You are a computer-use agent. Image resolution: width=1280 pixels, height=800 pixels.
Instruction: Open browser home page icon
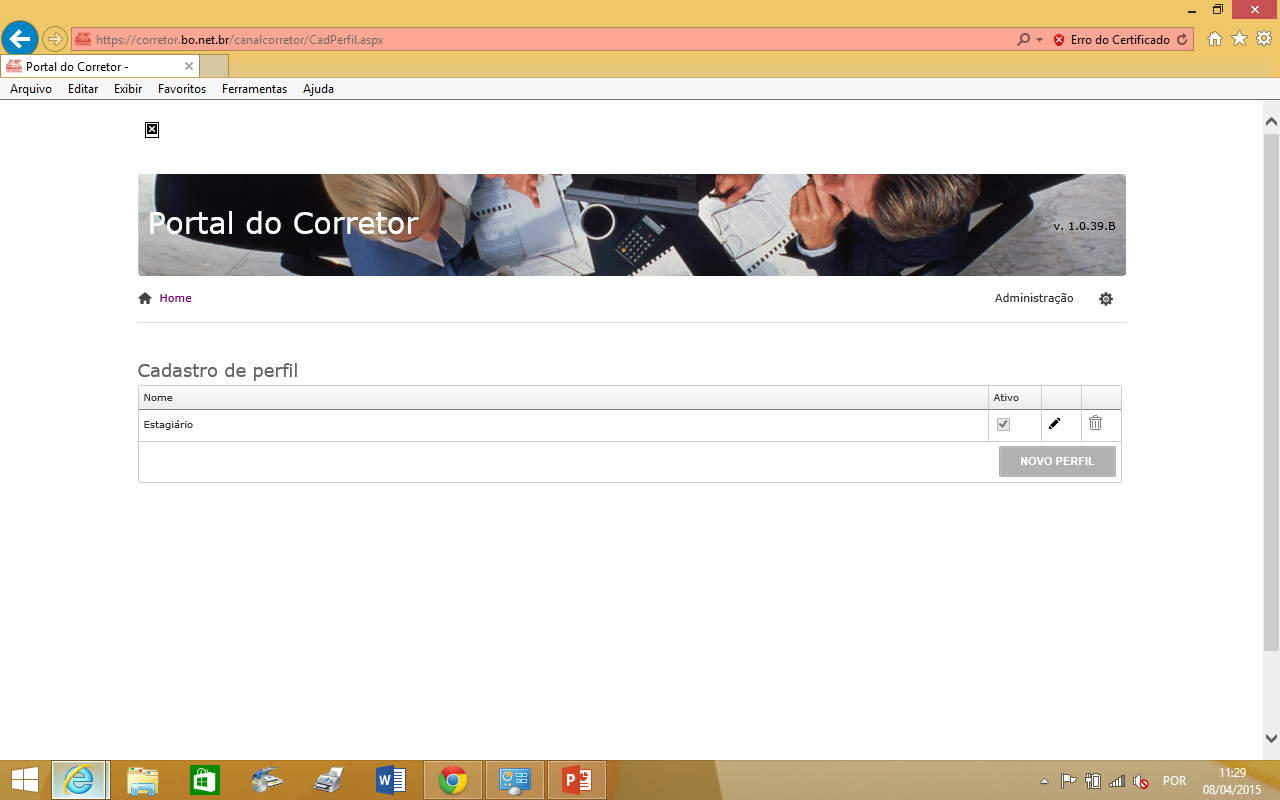[1215, 39]
